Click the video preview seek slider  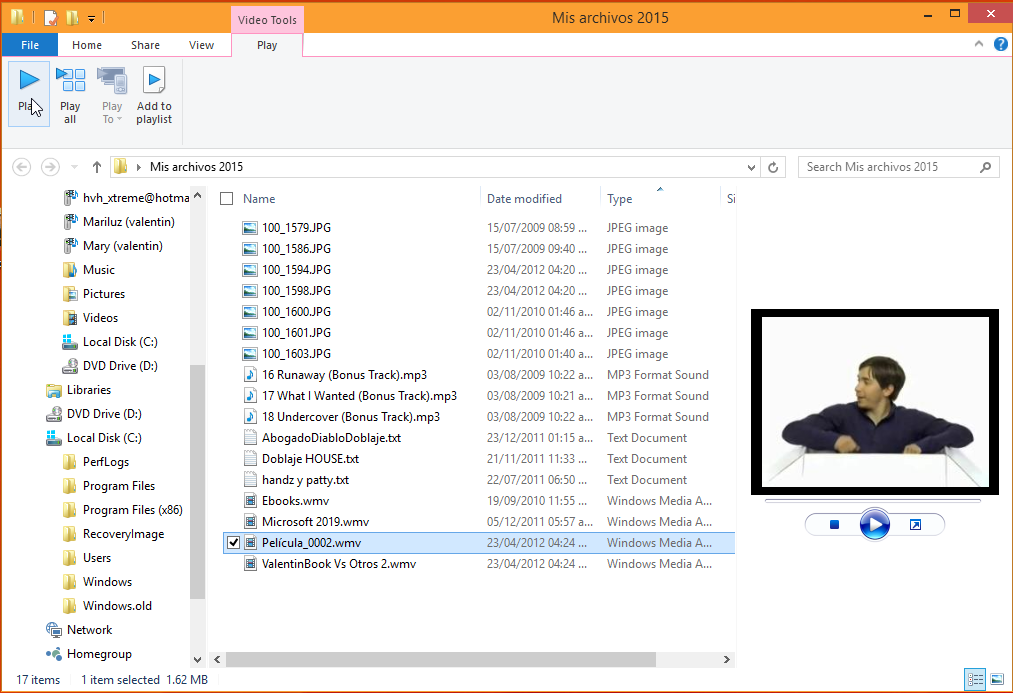(874, 501)
